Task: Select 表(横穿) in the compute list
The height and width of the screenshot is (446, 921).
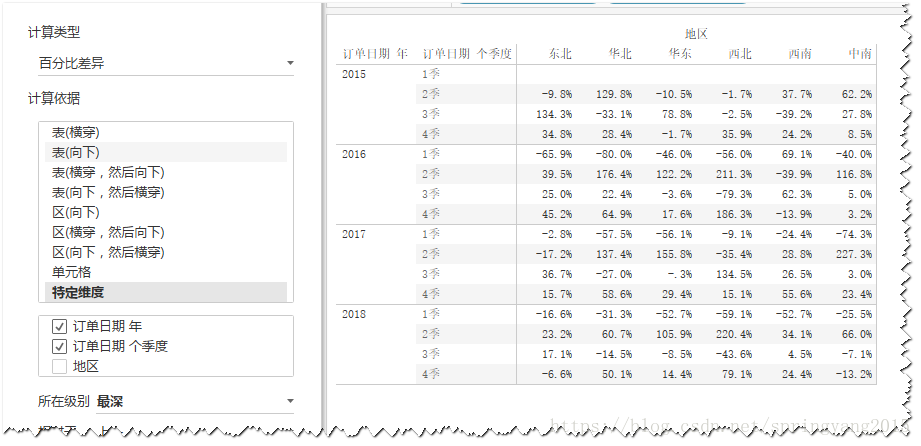Action: pyautogui.click(x=166, y=133)
